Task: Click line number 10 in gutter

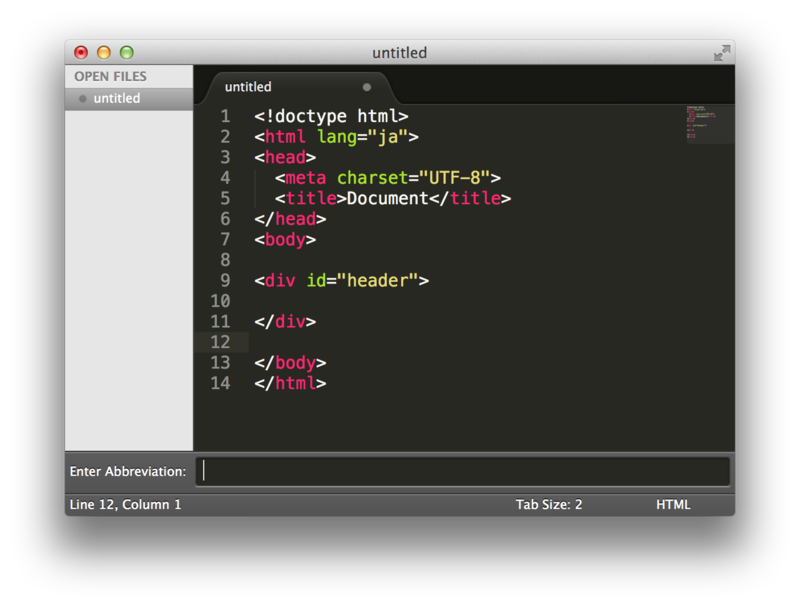Action: [x=220, y=301]
